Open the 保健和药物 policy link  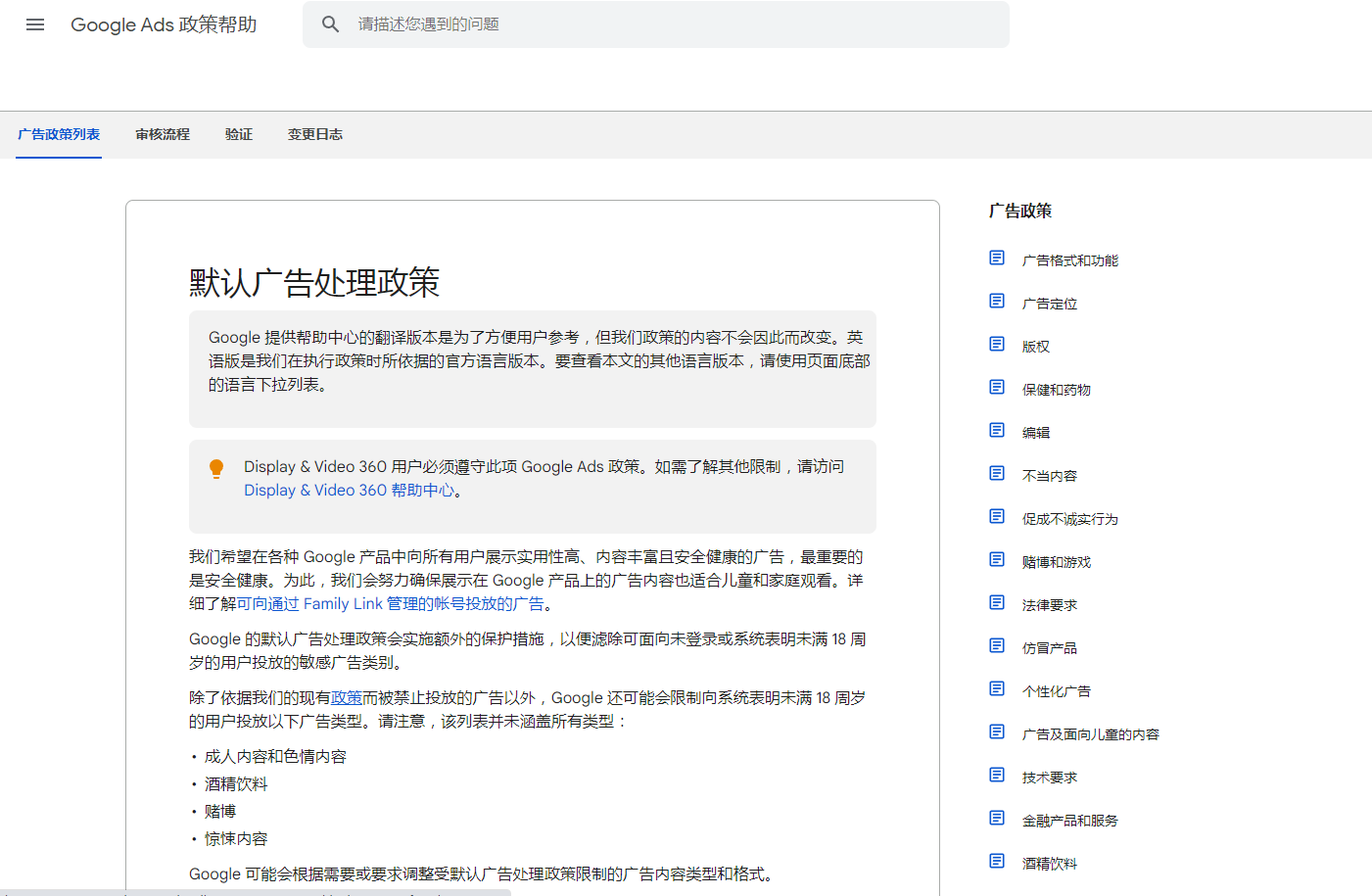(x=1057, y=390)
